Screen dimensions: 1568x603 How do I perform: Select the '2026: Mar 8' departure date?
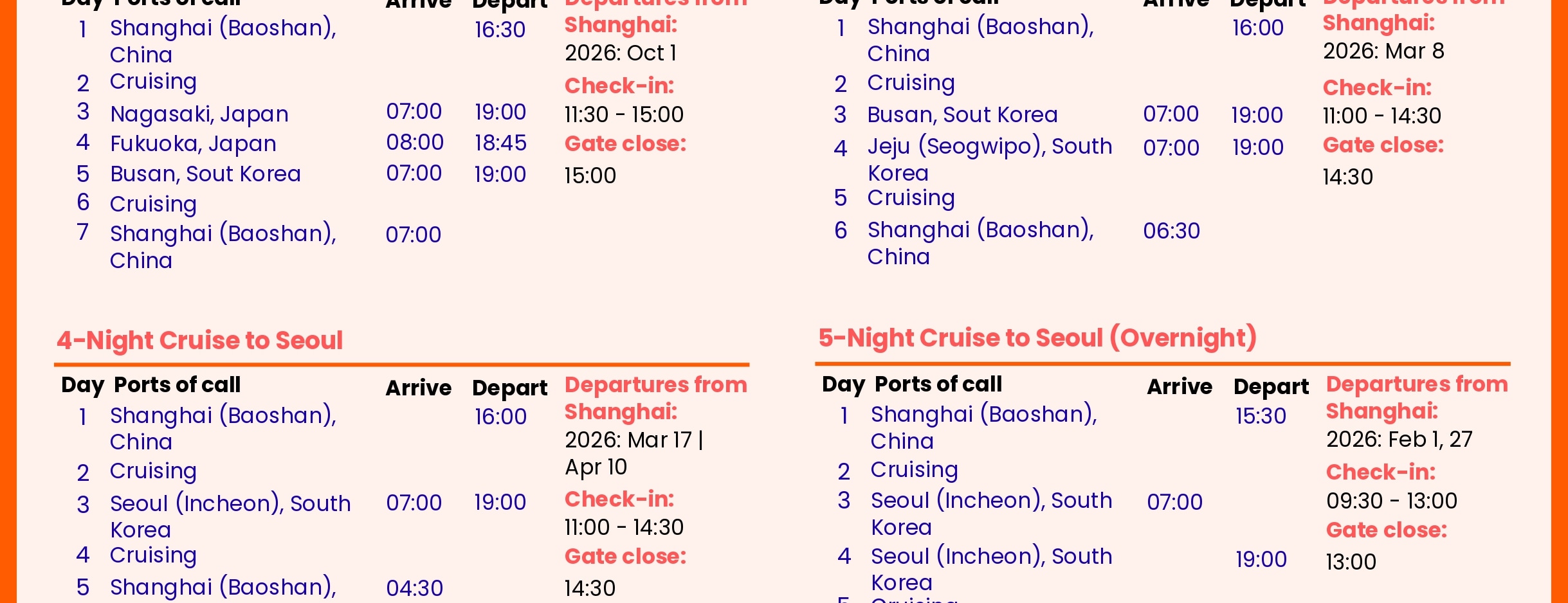[1383, 51]
